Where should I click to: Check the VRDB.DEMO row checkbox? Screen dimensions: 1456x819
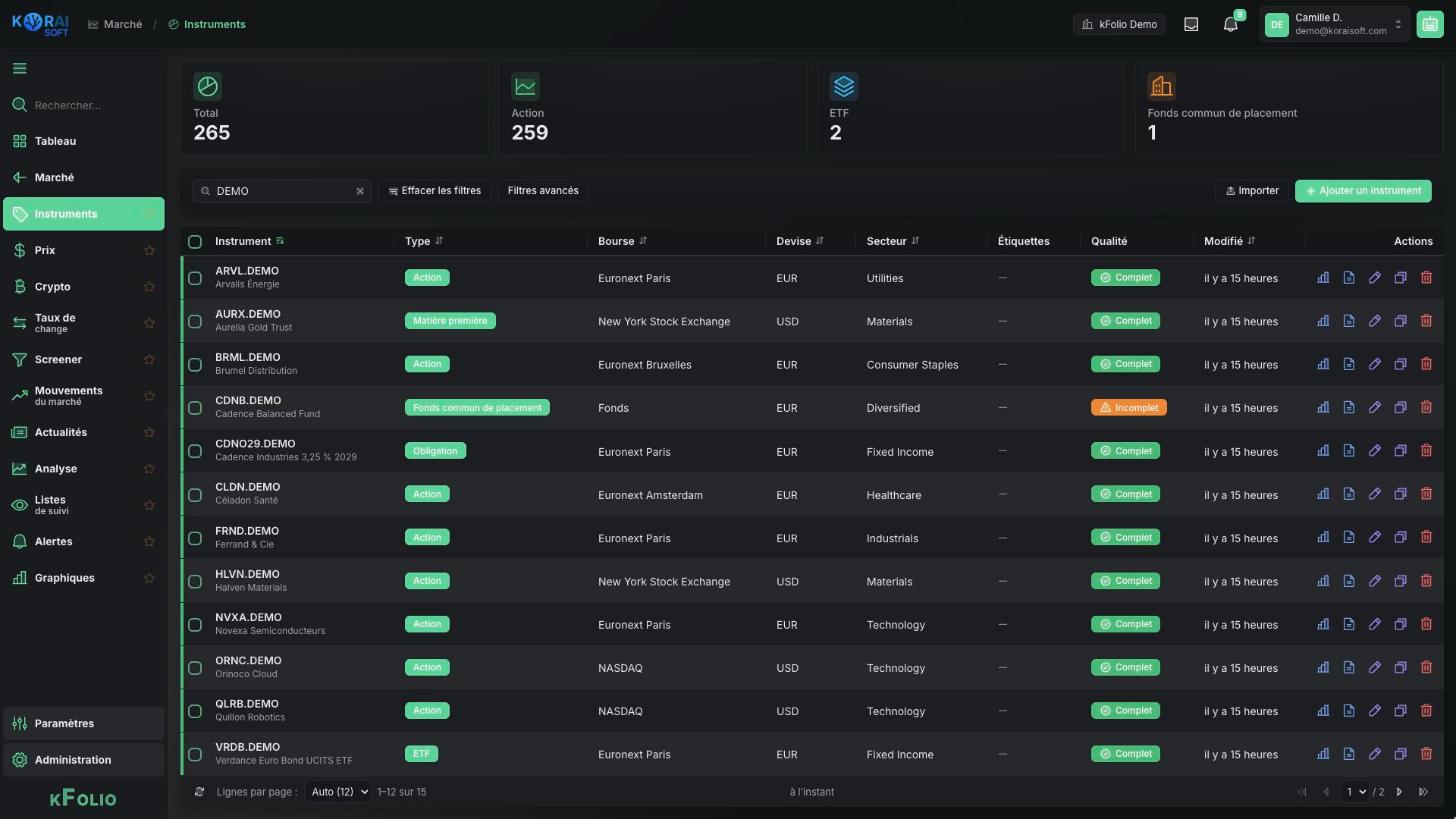coord(195,755)
